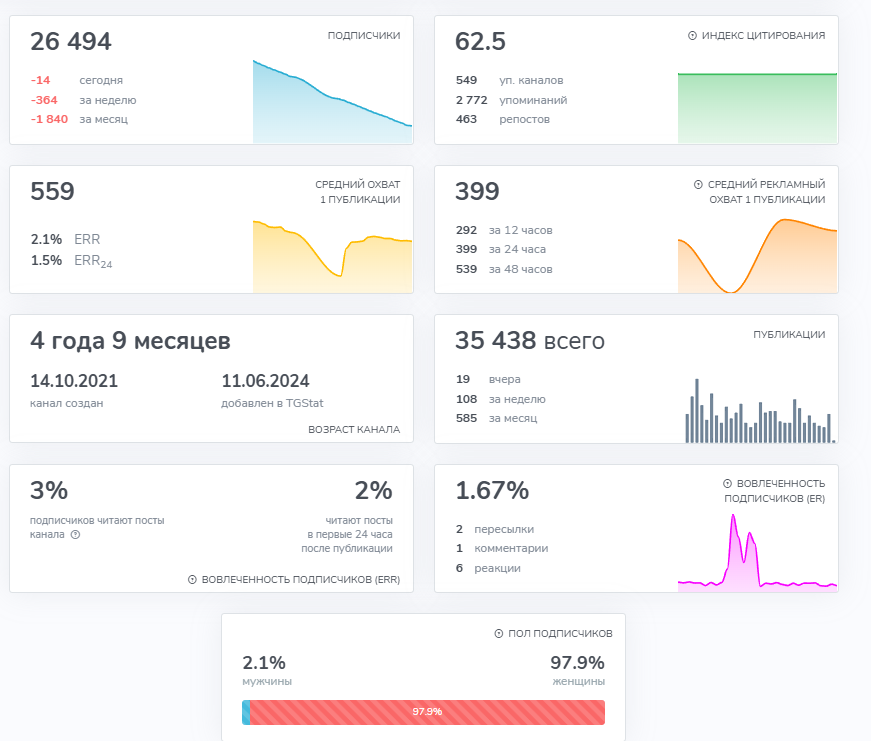Click the 97.9% женщины value above bar

577,663
